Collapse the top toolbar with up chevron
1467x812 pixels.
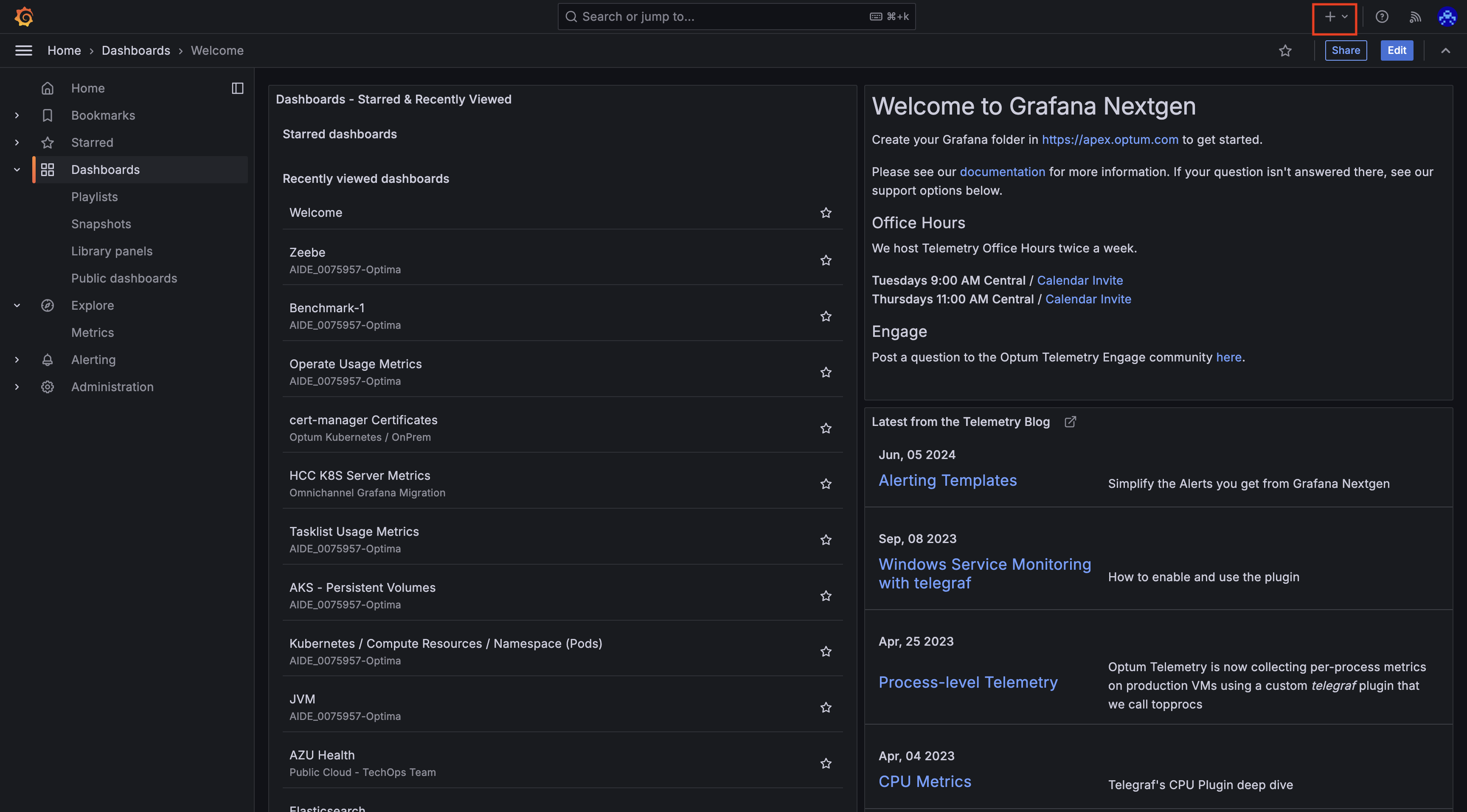(1445, 50)
